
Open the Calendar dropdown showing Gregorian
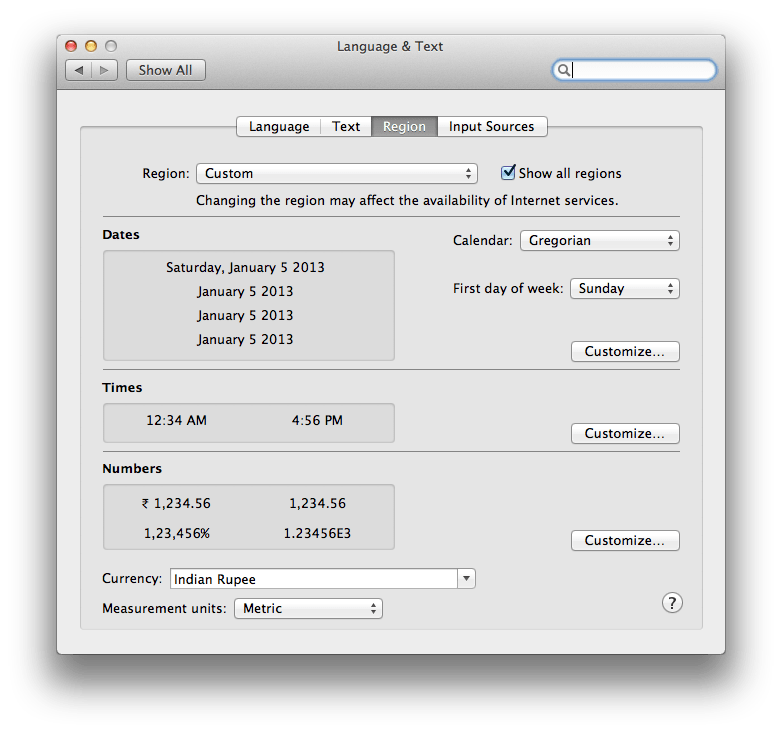click(599, 241)
